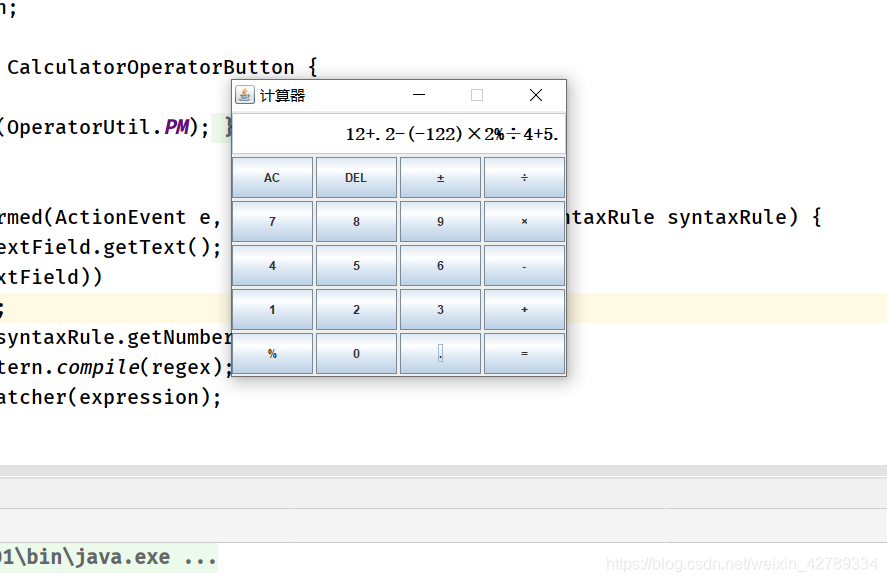Click 'rmed(ActionEvent e,' in code editor

[110, 217]
